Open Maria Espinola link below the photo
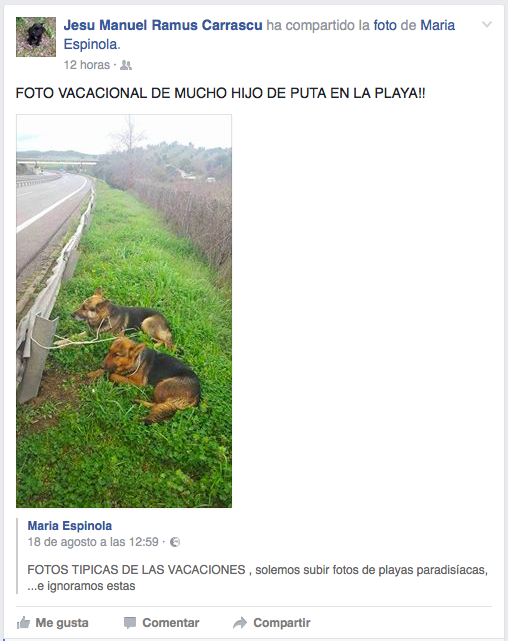 pos(70,526)
